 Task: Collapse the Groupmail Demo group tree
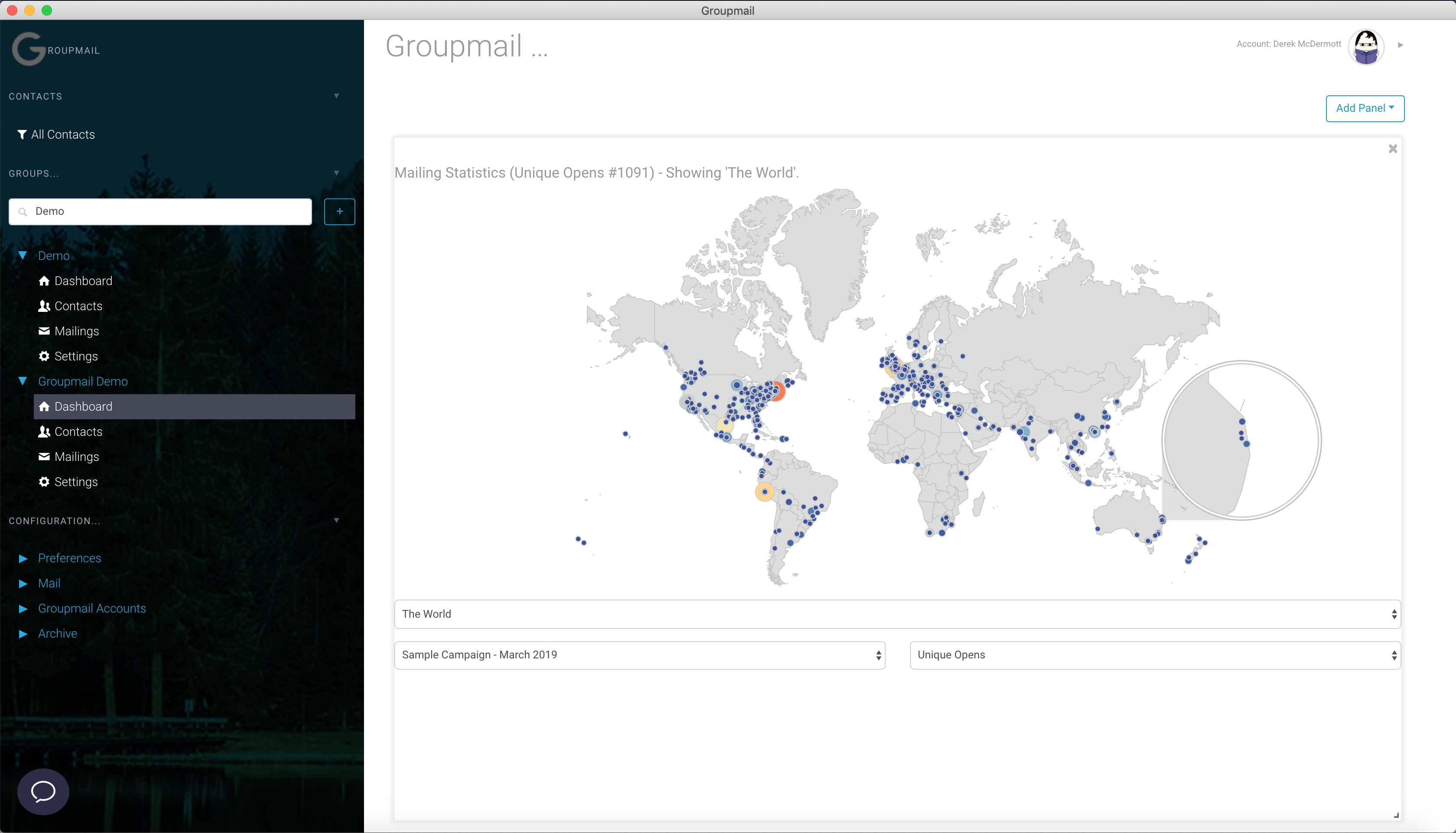tap(23, 381)
